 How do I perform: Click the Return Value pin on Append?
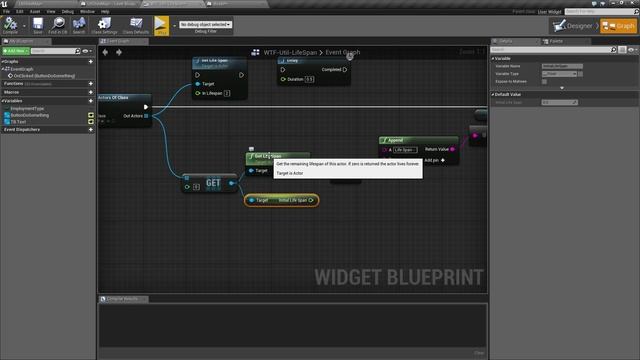pos(453,149)
